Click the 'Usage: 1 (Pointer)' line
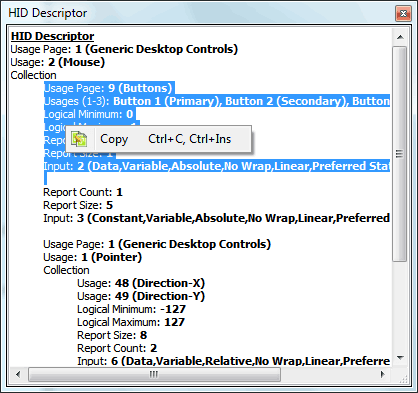The width and height of the screenshot is (418, 393). [93, 257]
